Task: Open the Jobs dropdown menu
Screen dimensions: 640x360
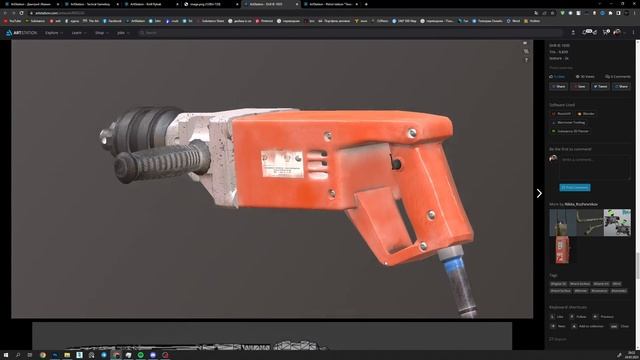Action: 123,33
